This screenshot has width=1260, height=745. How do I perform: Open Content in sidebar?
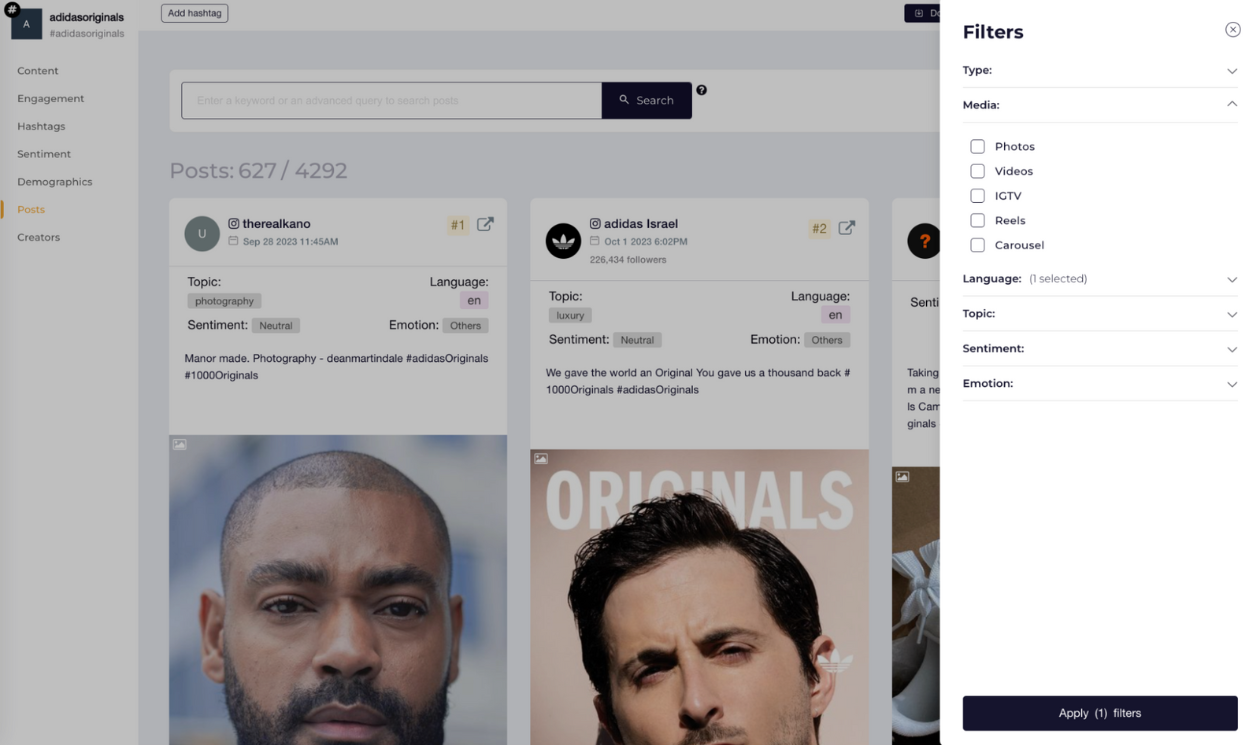pyautogui.click(x=38, y=71)
